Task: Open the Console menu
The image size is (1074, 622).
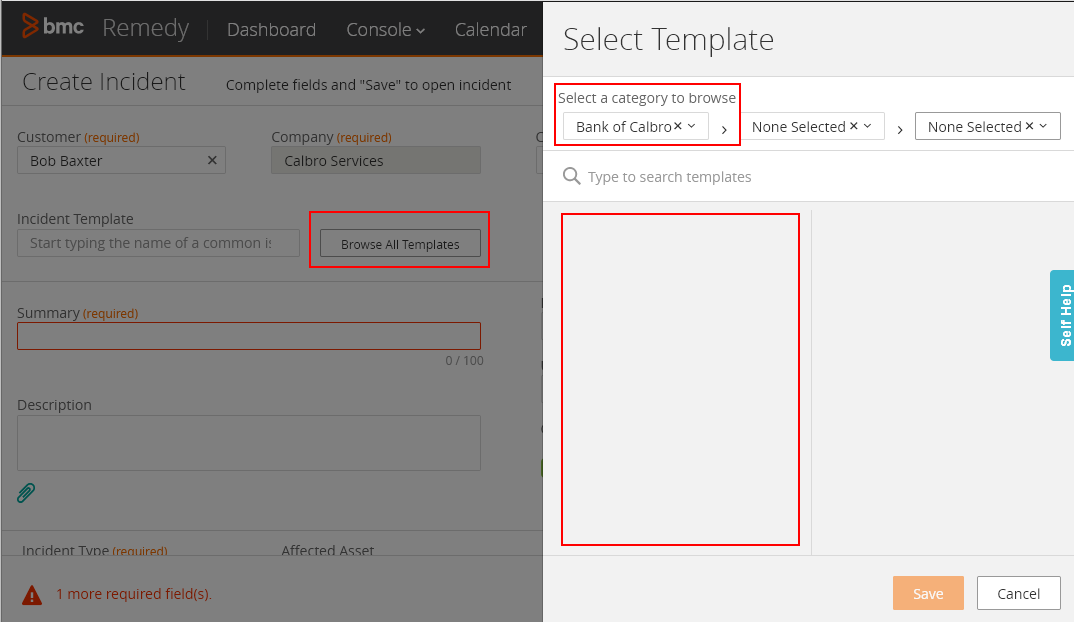Action: click(x=386, y=29)
